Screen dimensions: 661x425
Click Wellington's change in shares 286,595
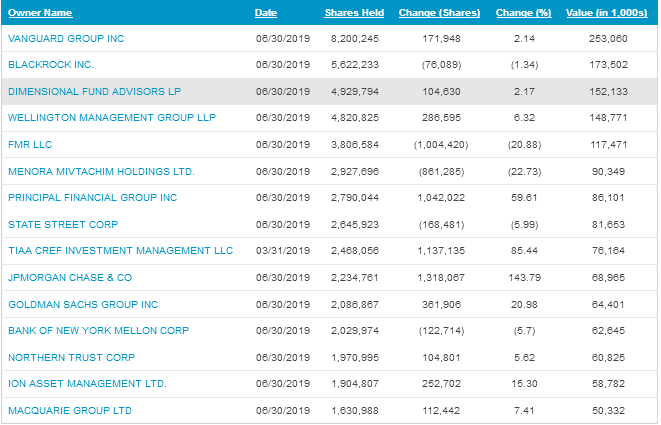pyautogui.click(x=441, y=118)
